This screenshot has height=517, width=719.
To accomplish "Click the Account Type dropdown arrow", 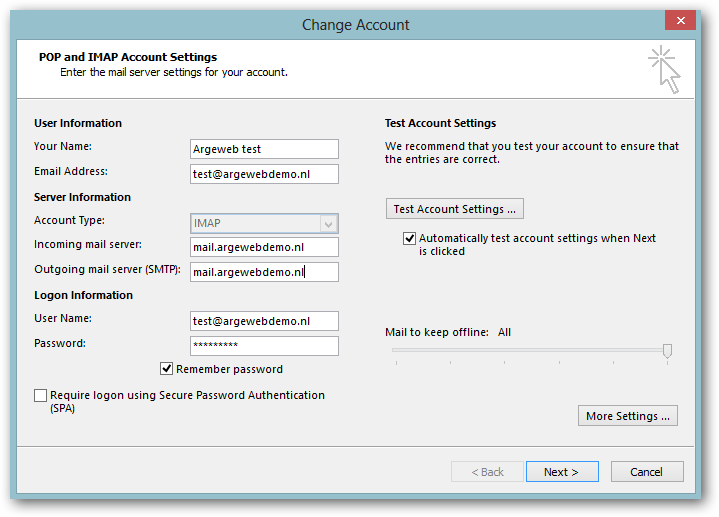I will [328, 224].
